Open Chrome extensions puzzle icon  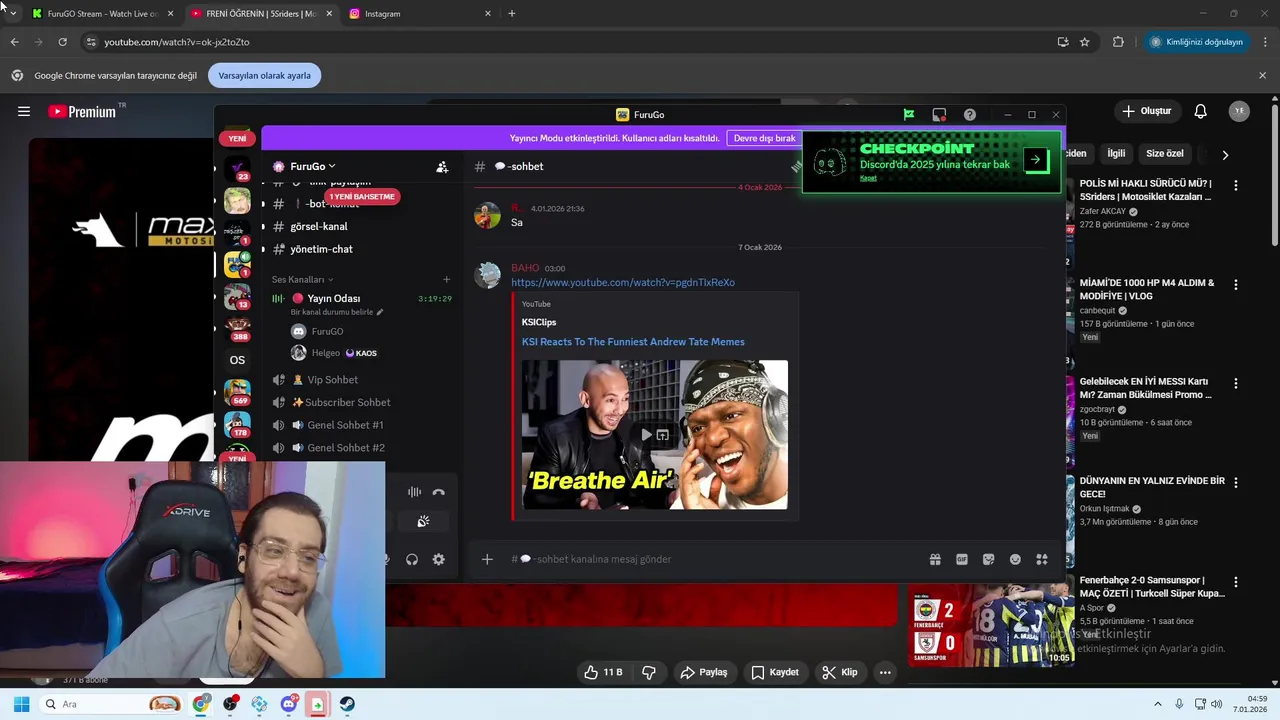pyautogui.click(x=1118, y=42)
